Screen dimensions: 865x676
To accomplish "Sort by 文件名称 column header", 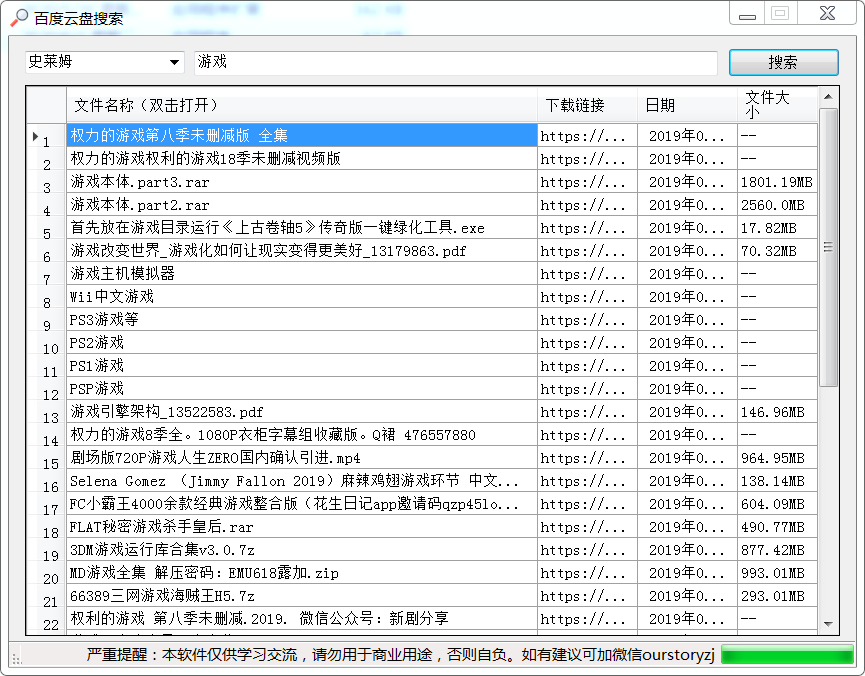I will (x=302, y=105).
